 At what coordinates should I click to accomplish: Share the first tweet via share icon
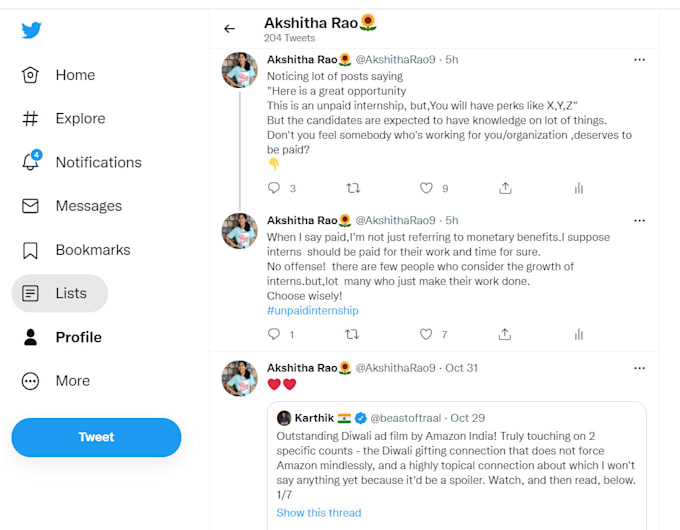click(x=505, y=188)
